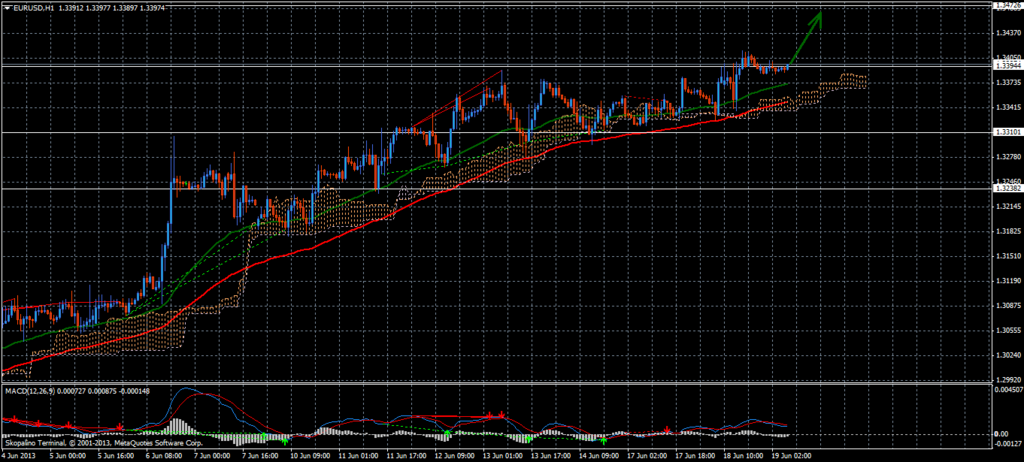Click the 1.32382 price tag on axis
The height and width of the screenshot is (462, 1024).
tap(1007, 188)
